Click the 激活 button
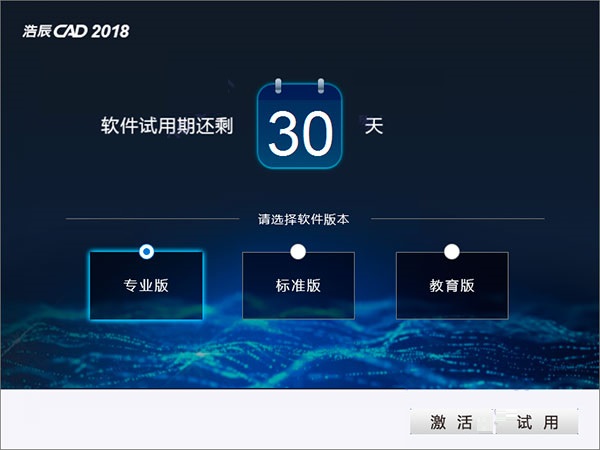Screen dimensions: 600x450 452,422
